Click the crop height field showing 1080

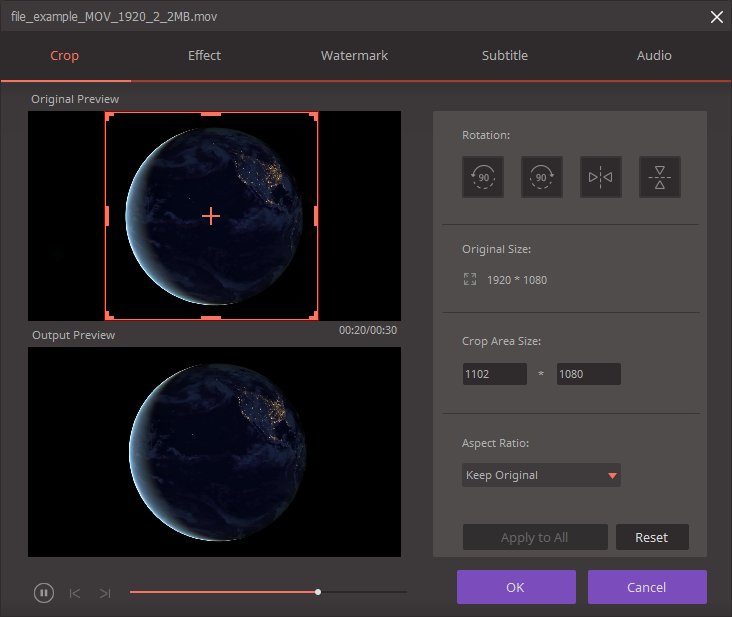click(588, 374)
